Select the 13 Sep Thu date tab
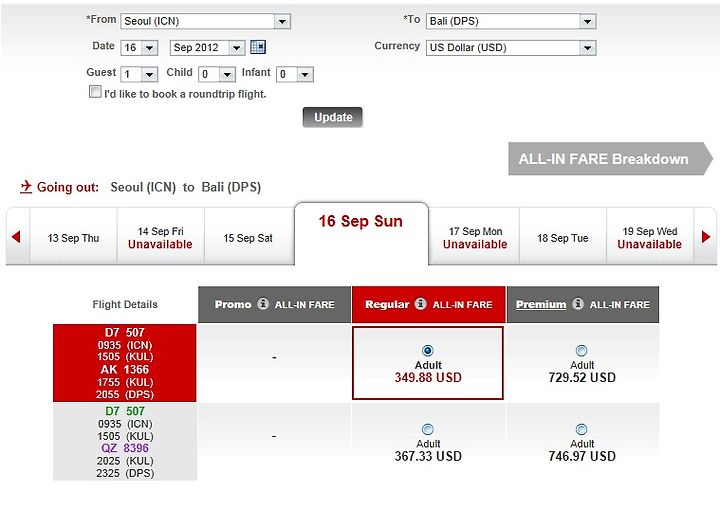 (73, 238)
